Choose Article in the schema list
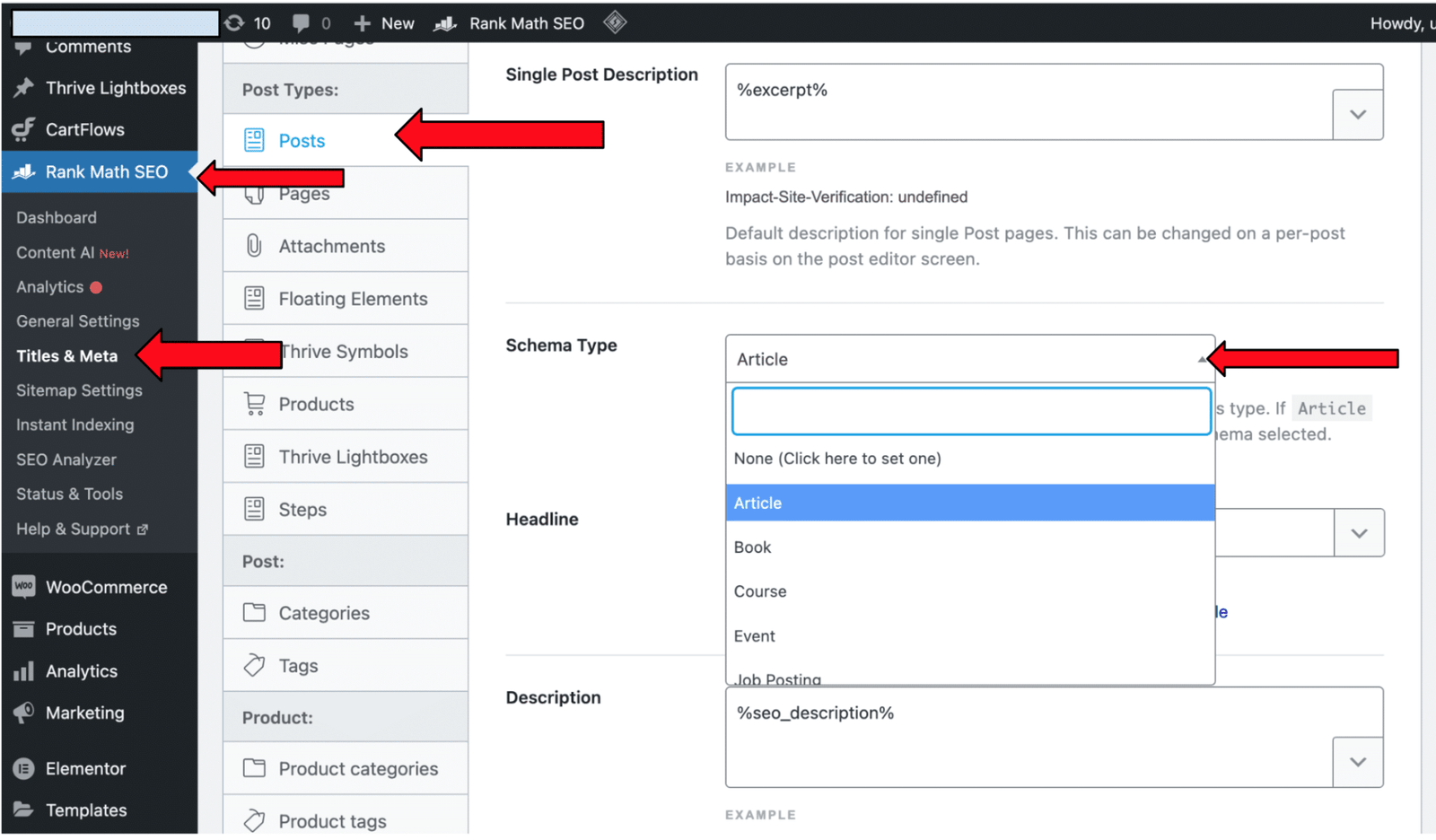This screenshot has width=1436, height=840. 970,503
